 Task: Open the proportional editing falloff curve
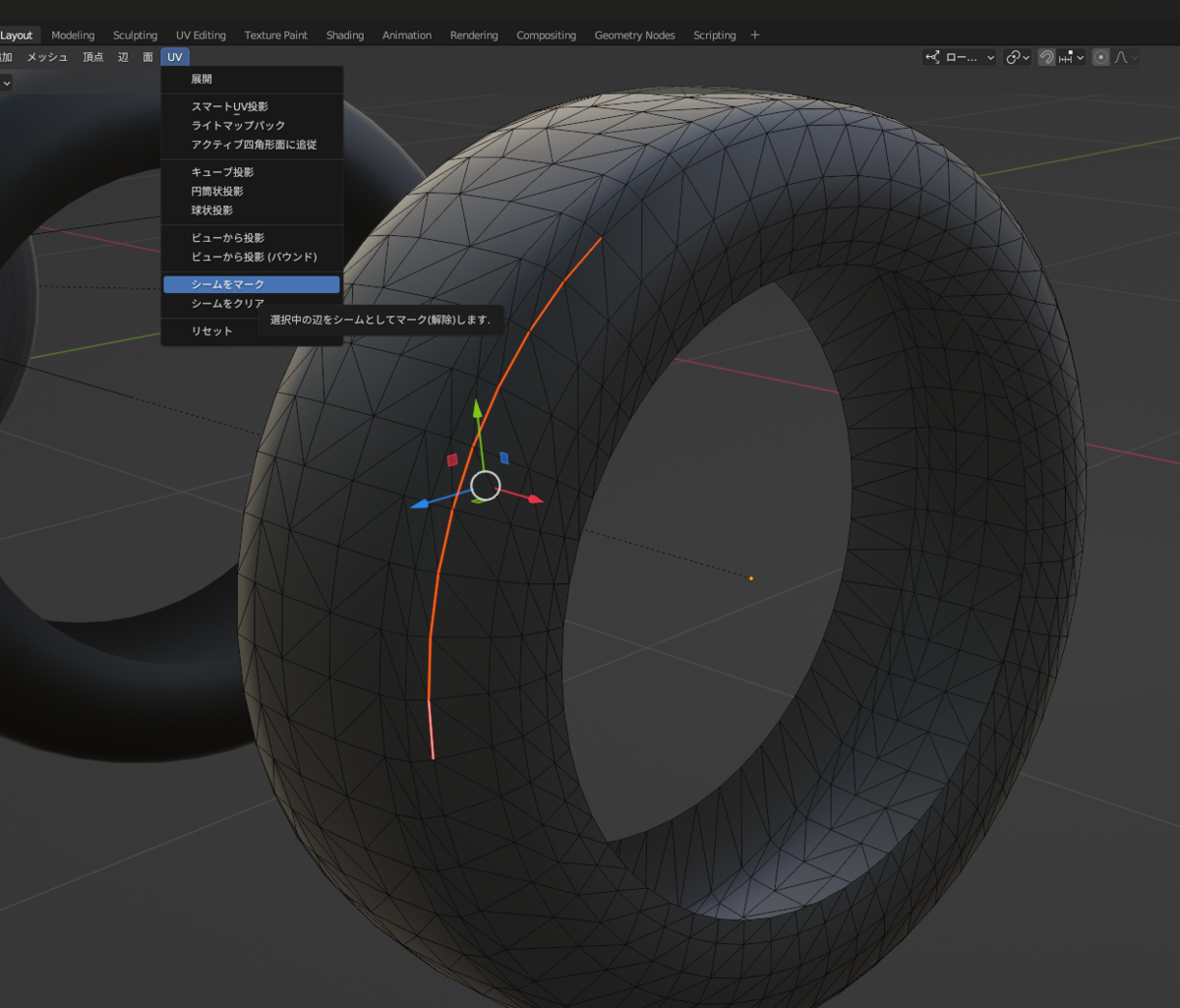1125,57
